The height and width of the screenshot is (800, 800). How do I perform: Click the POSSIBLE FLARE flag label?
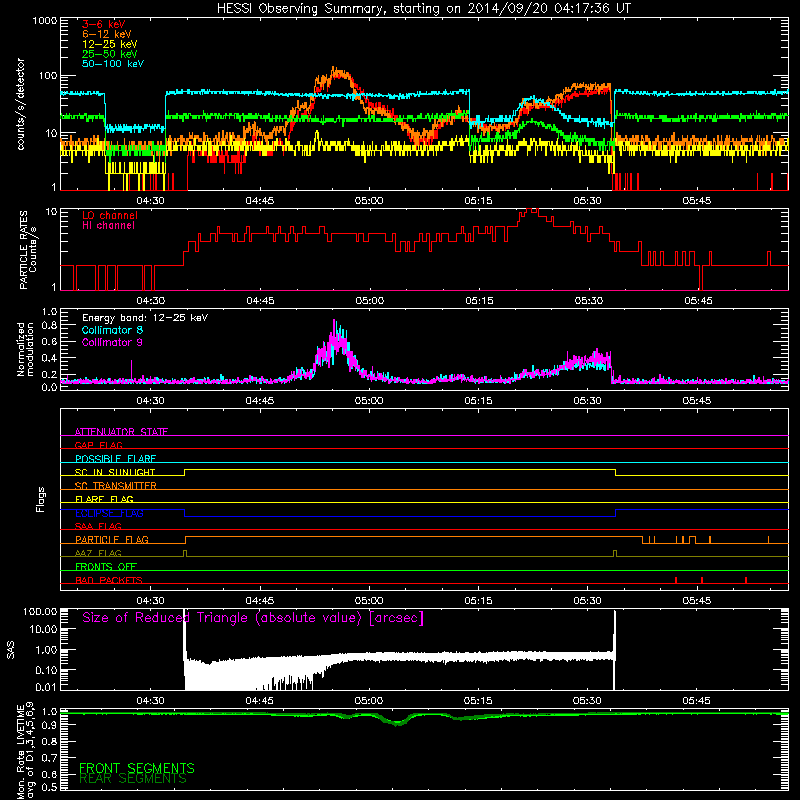point(115,458)
